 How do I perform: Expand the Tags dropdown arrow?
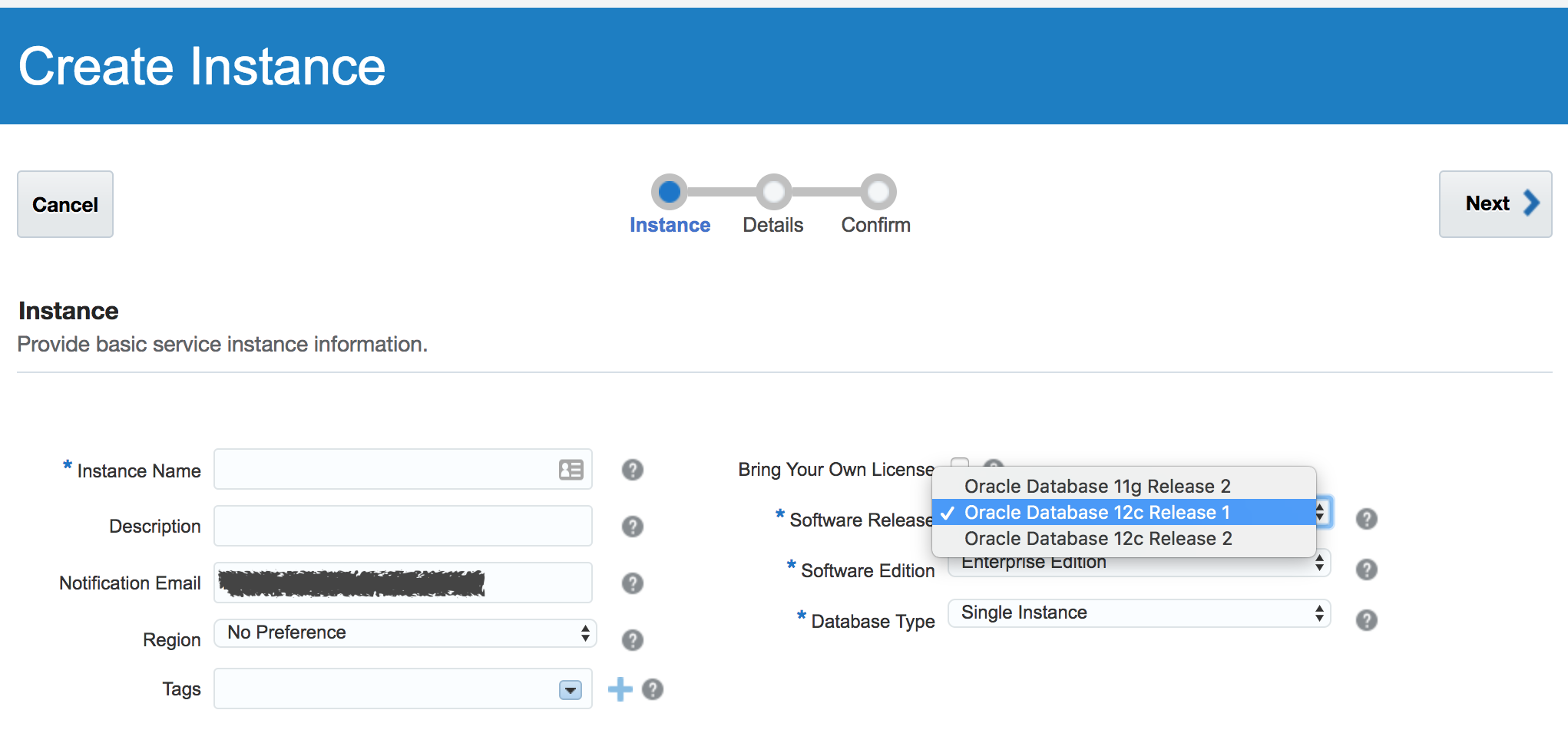point(570,690)
